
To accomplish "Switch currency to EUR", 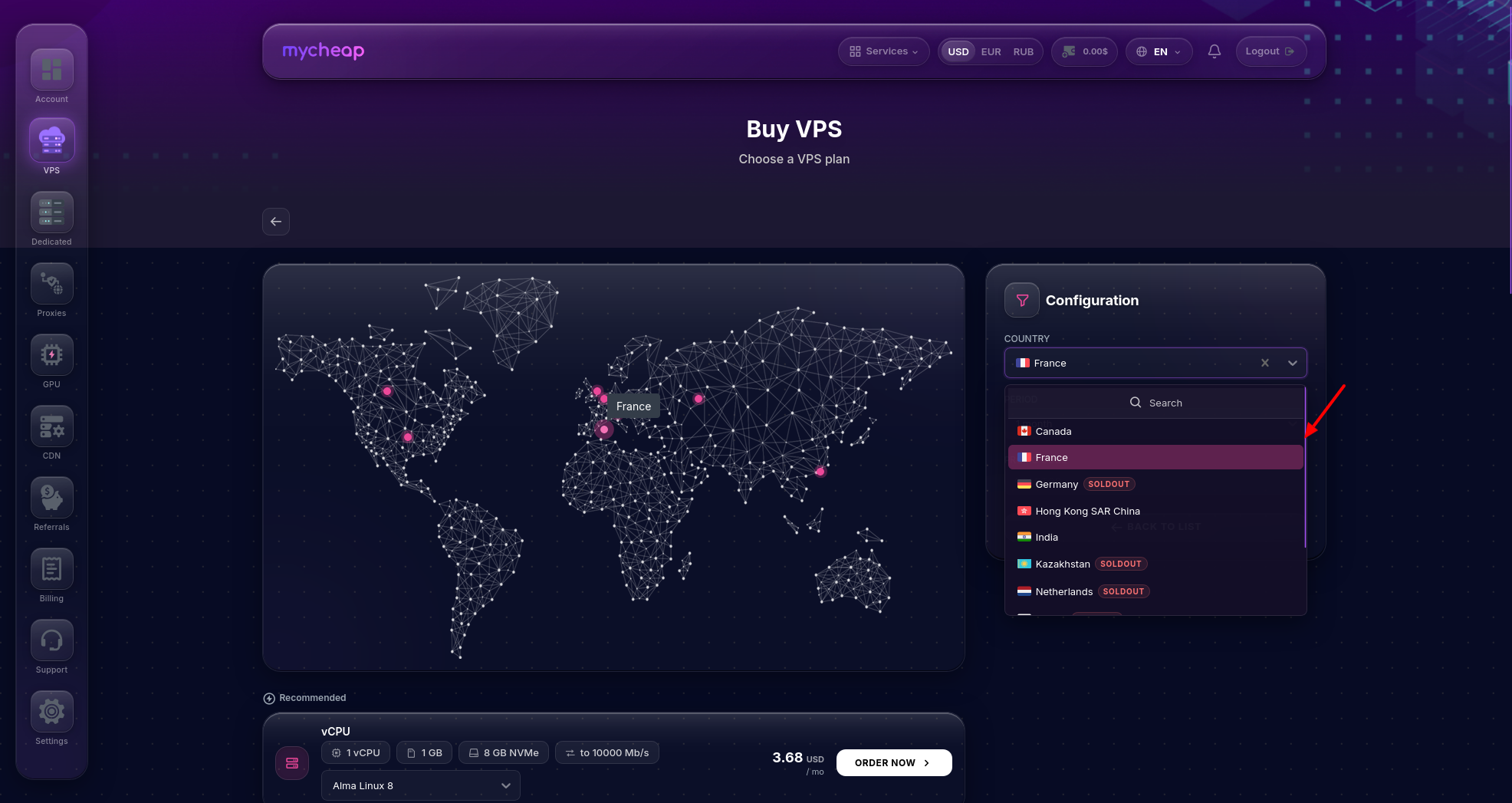I will (991, 51).
